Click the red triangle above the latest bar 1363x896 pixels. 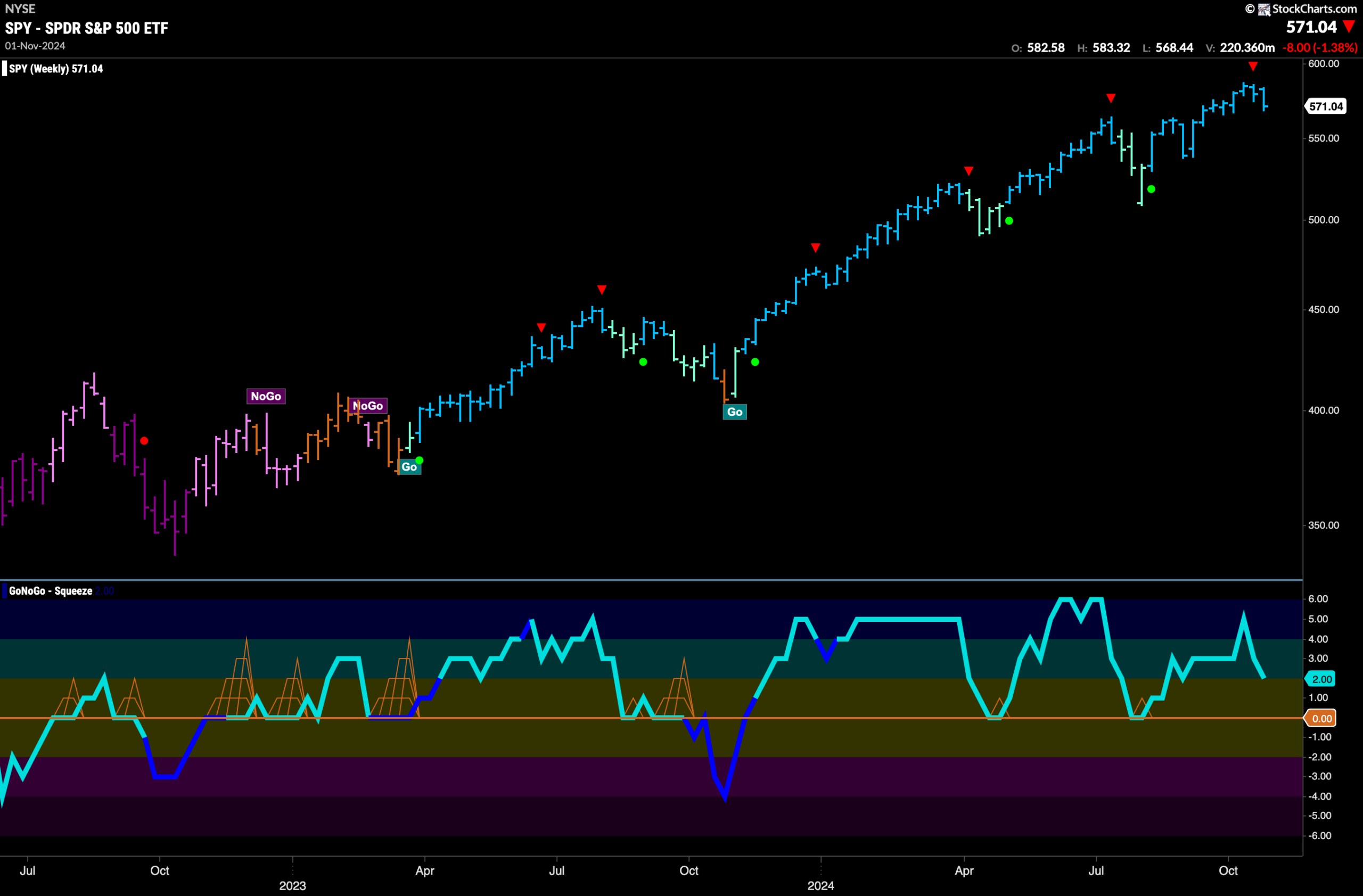1253,67
